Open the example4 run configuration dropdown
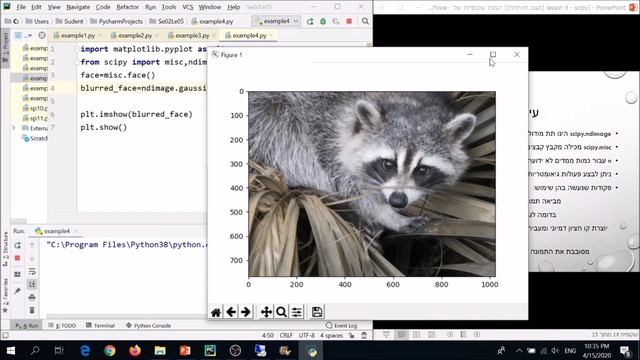 (276, 21)
